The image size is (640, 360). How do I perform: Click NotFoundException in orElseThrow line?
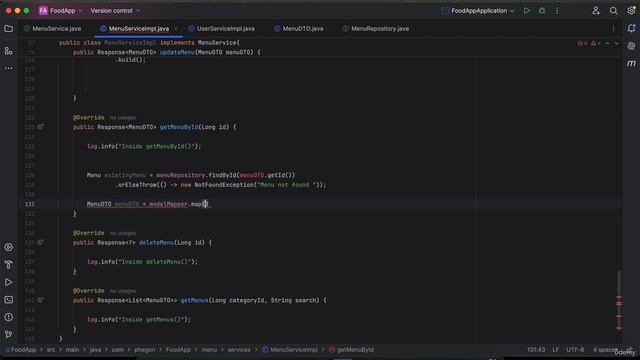point(224,185)
